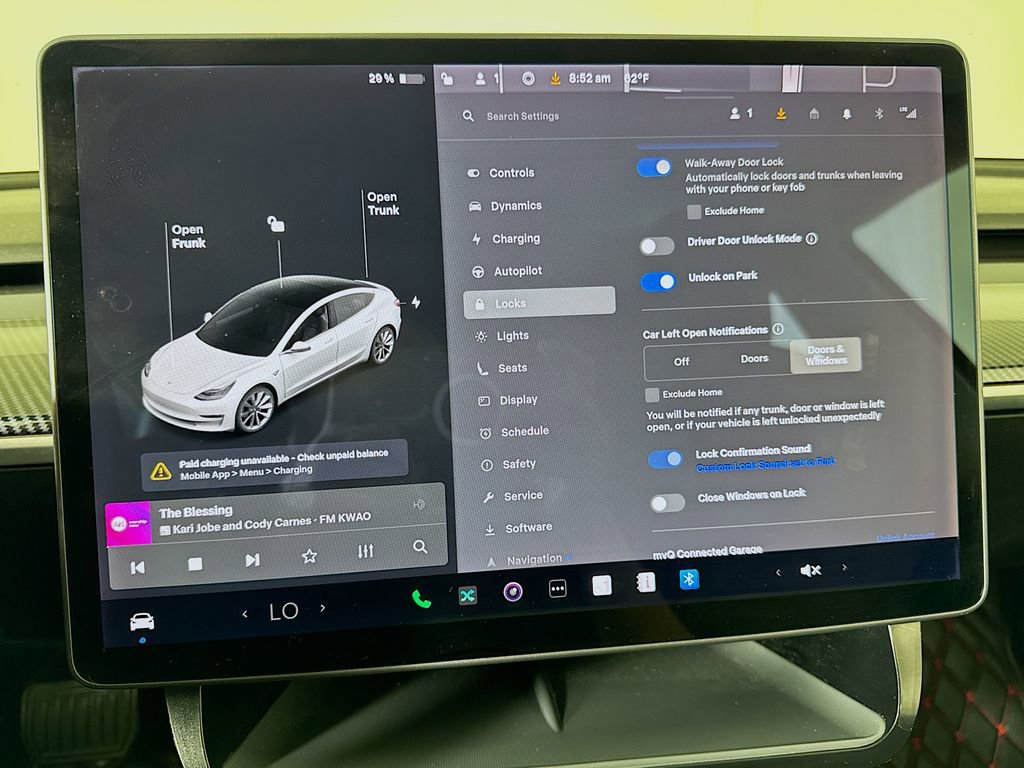Image resolution: width=1024 pixels, height=768 pixels.
Task: Enable Close Windows on Lock switch
Action: (x=667, y=503)
